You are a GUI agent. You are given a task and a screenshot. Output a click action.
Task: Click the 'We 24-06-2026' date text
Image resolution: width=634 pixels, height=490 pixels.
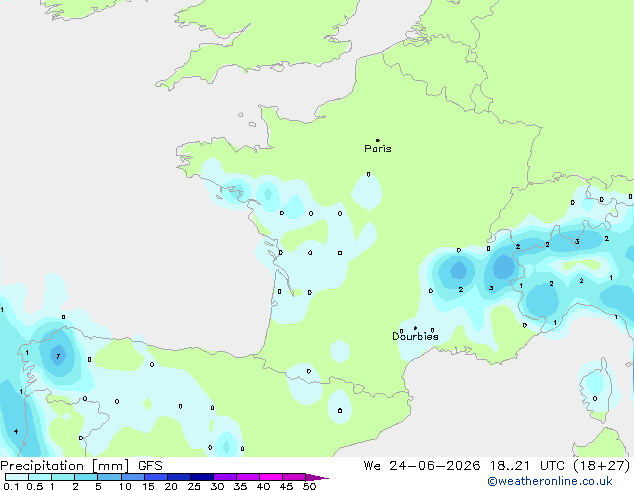[x=422, y=466]
